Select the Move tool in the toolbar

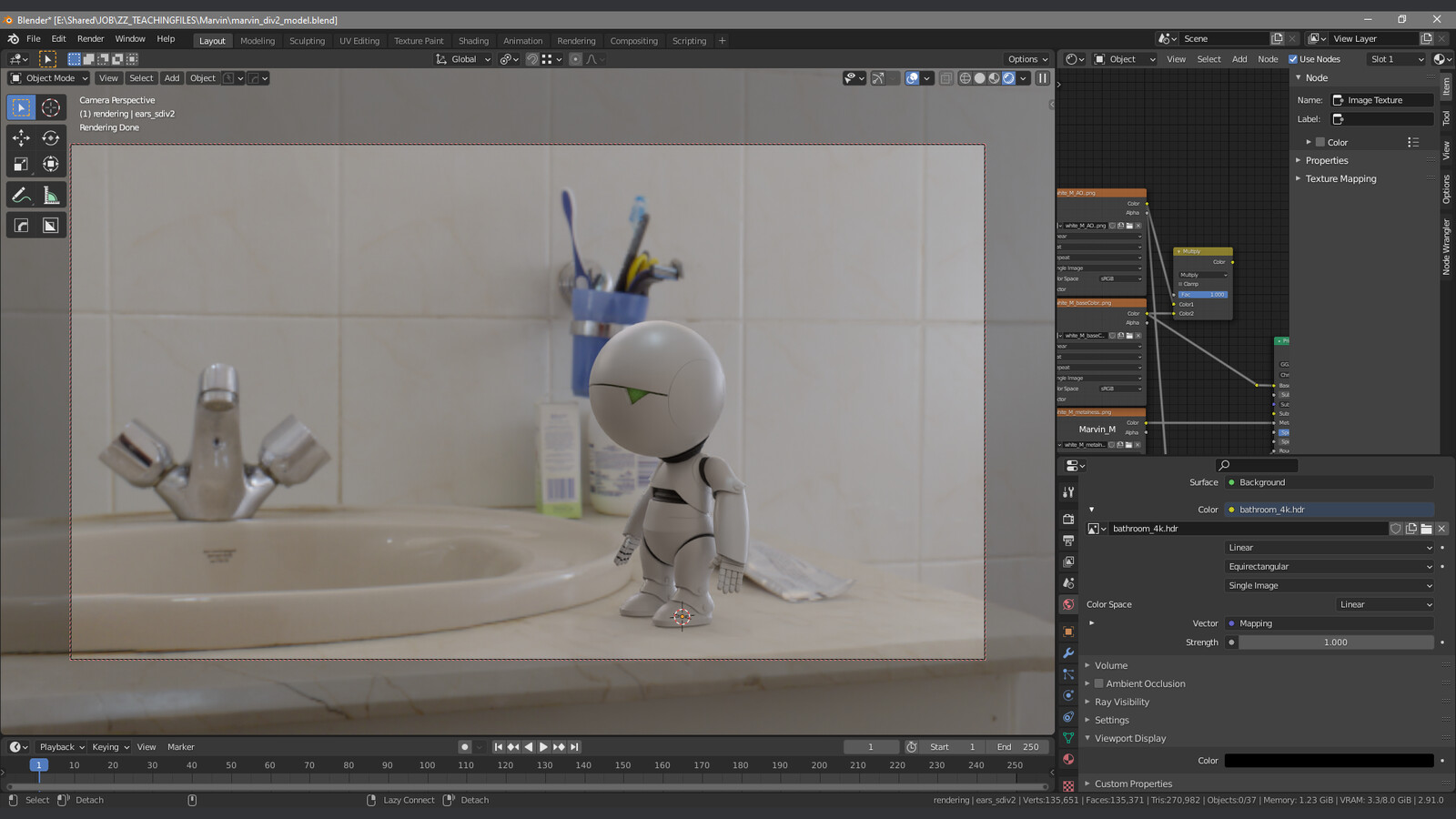(21, 137)
